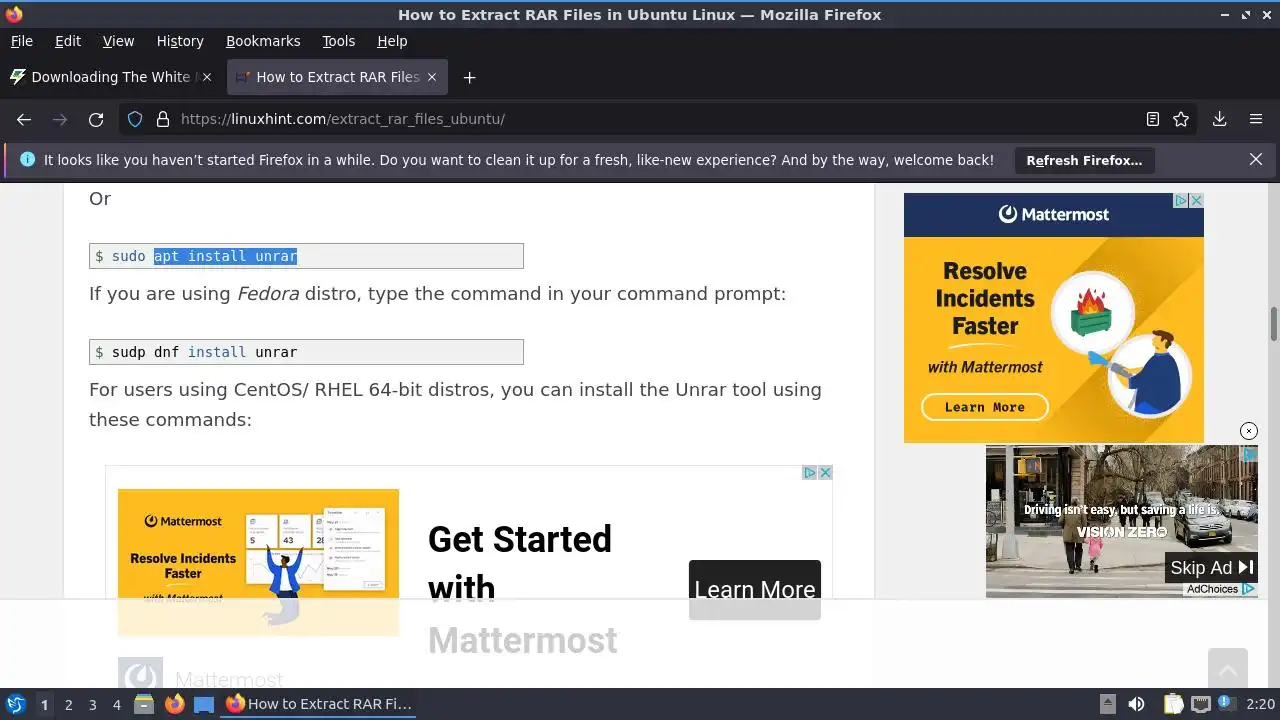The height and width of the screenshot is (720, 1280).
Task: Go back to the previous page
Action: [24, 119]
